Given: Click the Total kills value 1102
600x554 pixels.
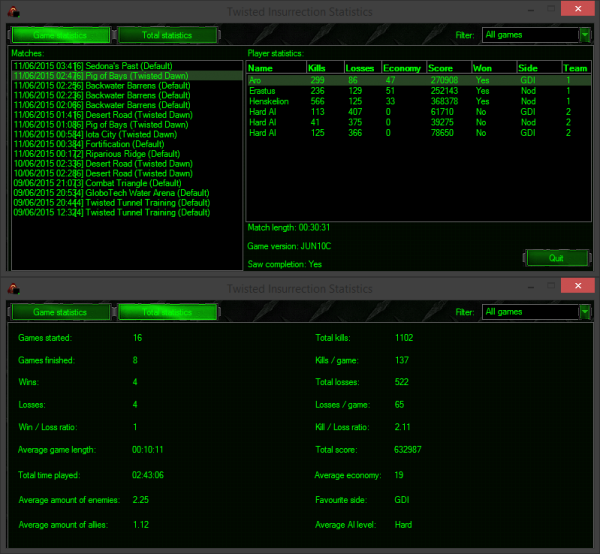Looking at the screenshot, I should pos(404,338).
